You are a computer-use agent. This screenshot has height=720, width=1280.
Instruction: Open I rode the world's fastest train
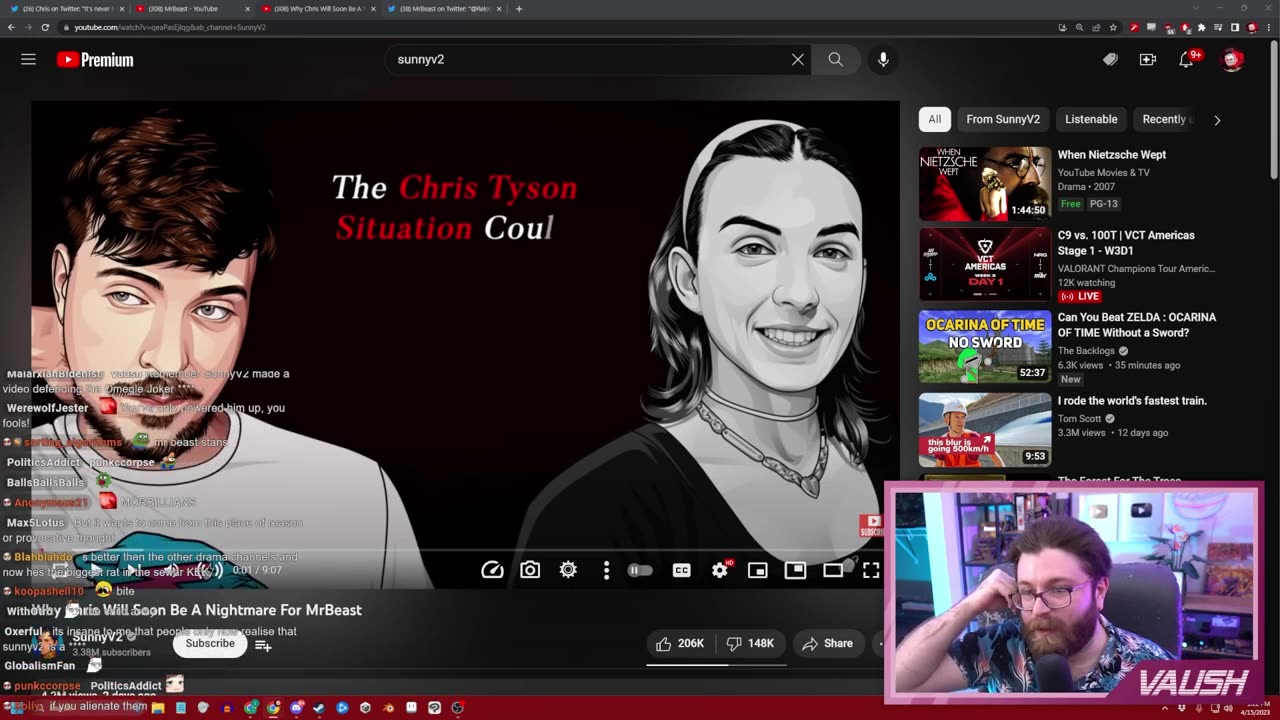(1132, 400)
